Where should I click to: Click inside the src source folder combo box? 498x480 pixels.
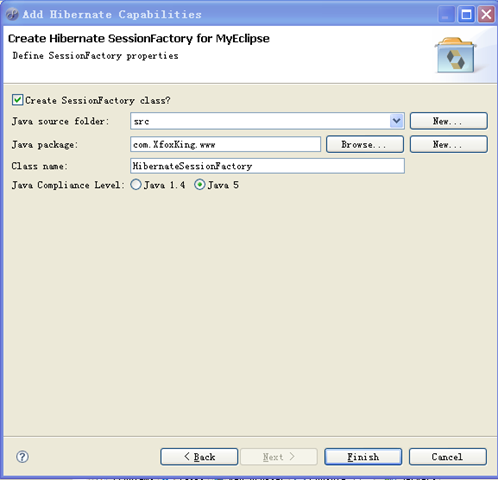click(260, 121)
